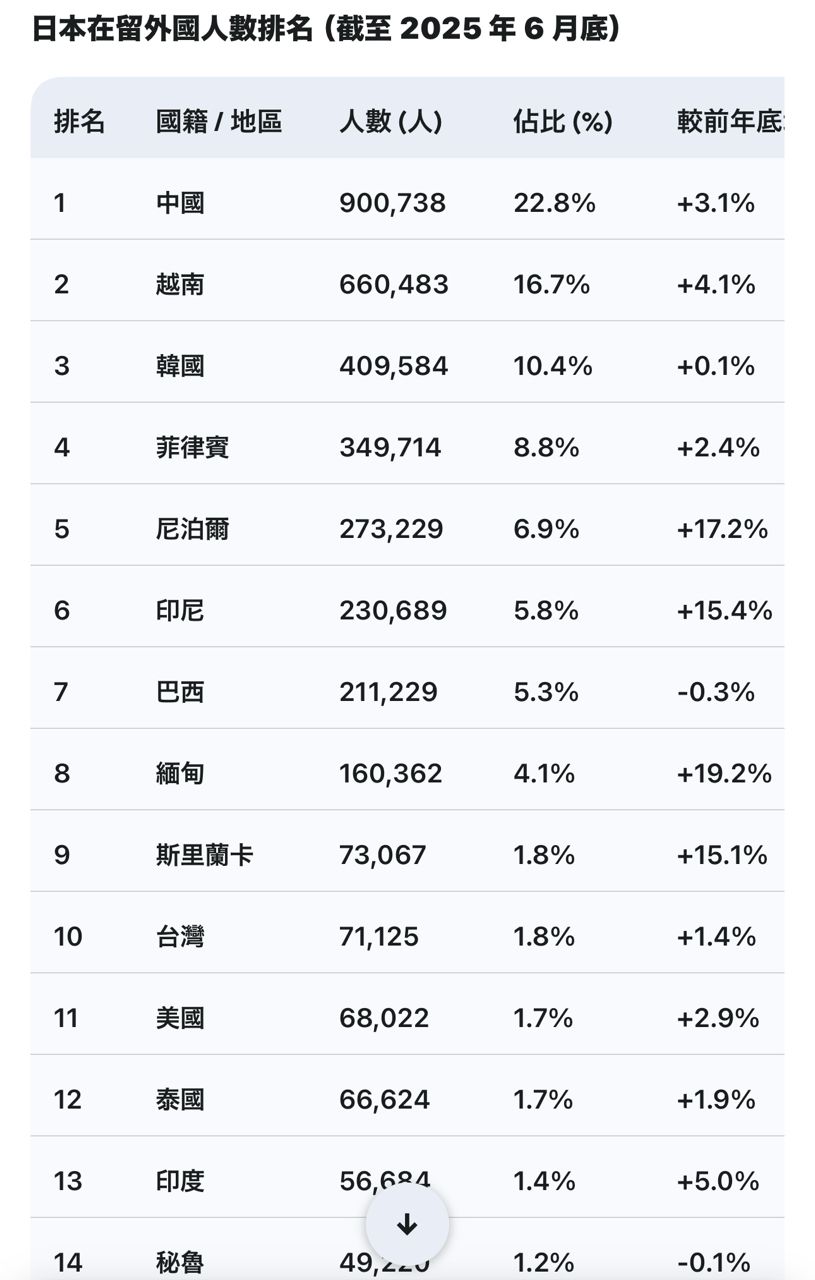Select the 斯里蘭卡 nationality cell
Viewport: 815px width, 1280px height.
pos(204,855)
